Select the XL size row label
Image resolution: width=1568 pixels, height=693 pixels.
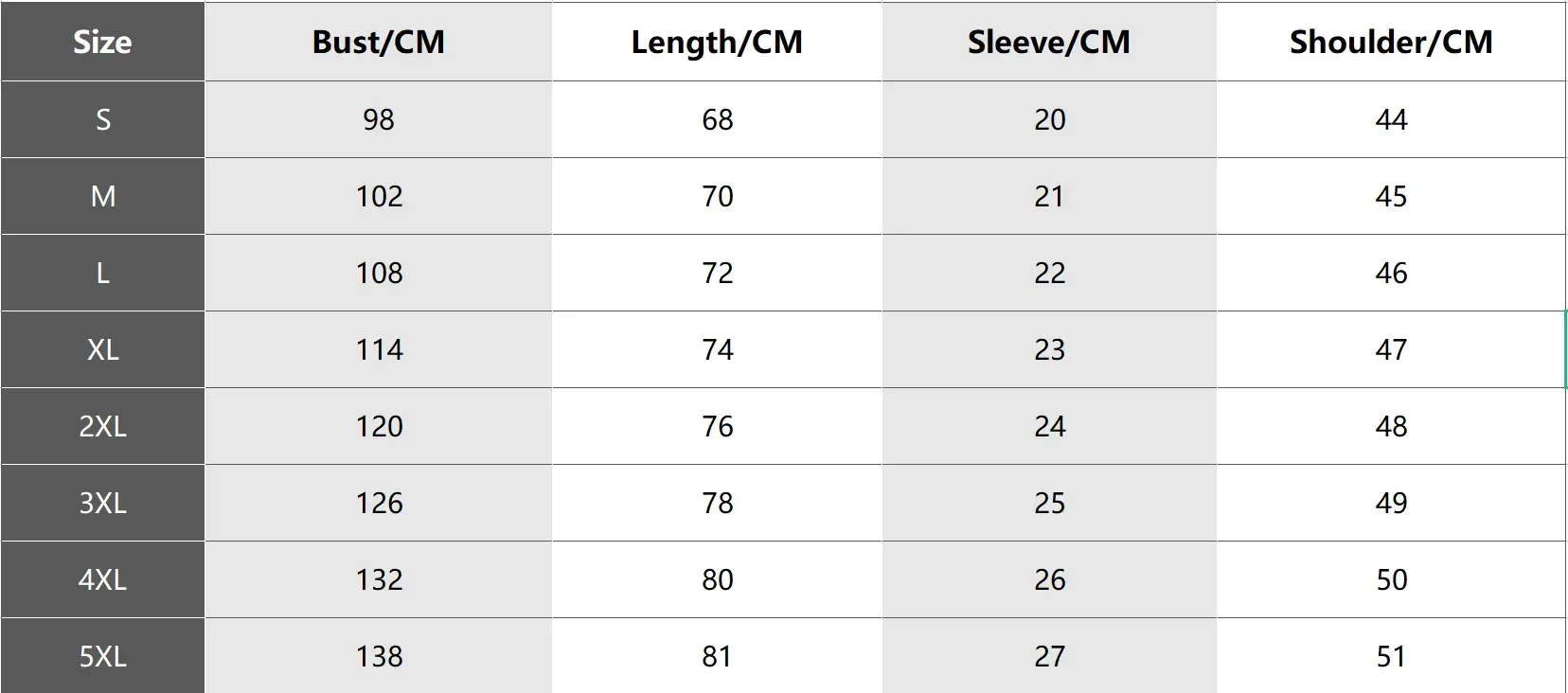click(102, 349)
